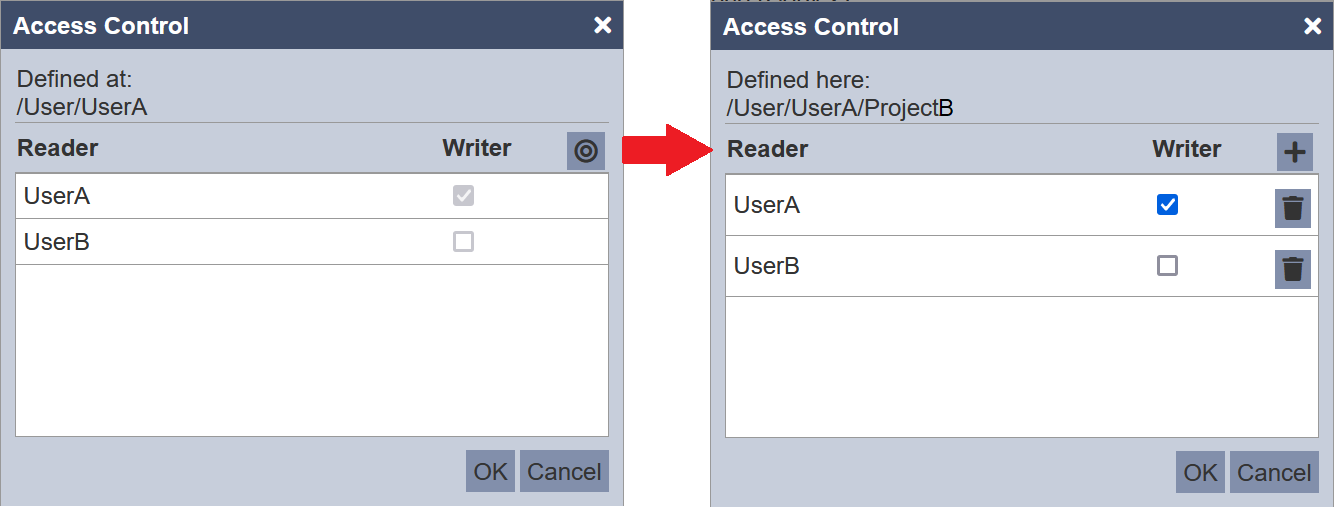1334x507 pixels.
Task: Close the left Access Control dialog
Action: pos(602,25)
